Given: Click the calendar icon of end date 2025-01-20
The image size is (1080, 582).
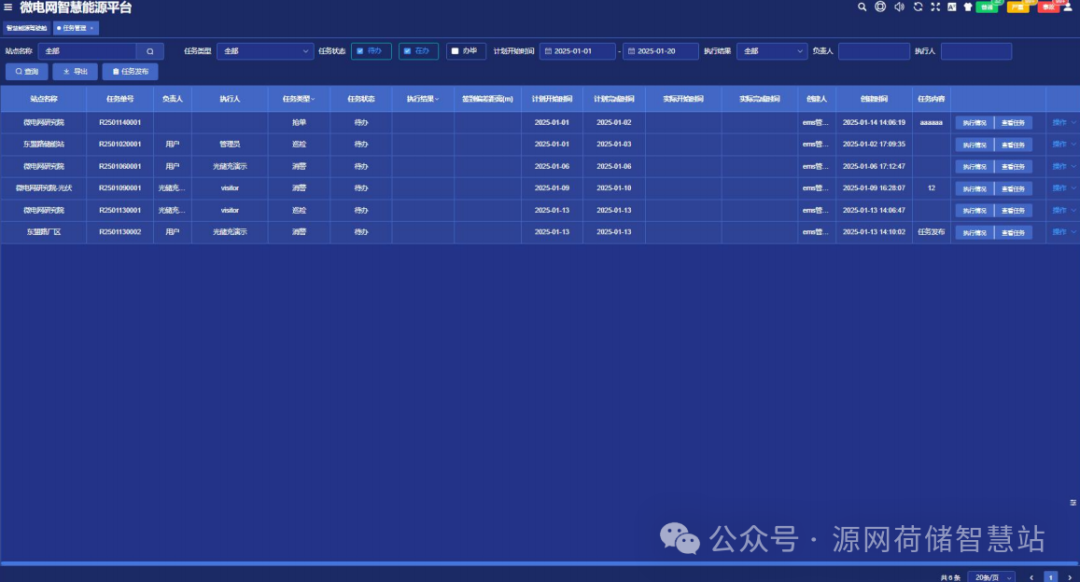Looking at the screenshot, I should coord(631,51).
